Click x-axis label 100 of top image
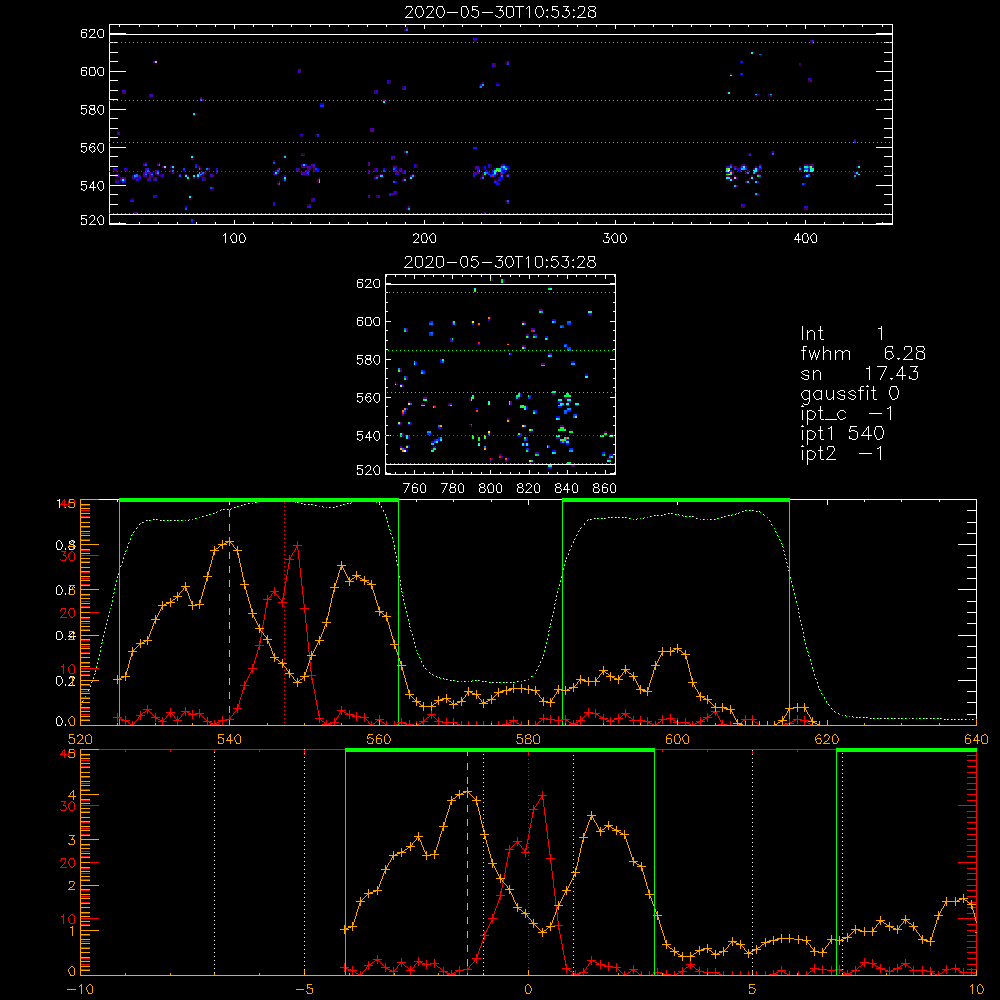Image resolution: width=1000 pixels, height=1000 pixels. [x=234, y=239]
